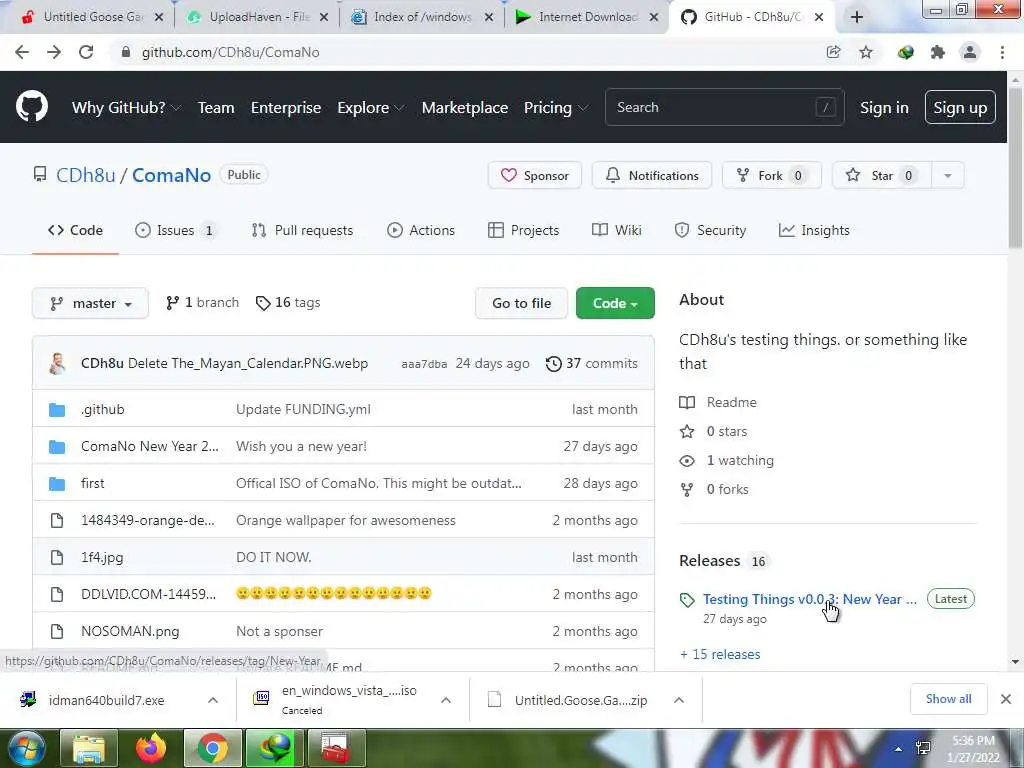
Task: Go back with browser back arrow
Action: coord(22,52)
